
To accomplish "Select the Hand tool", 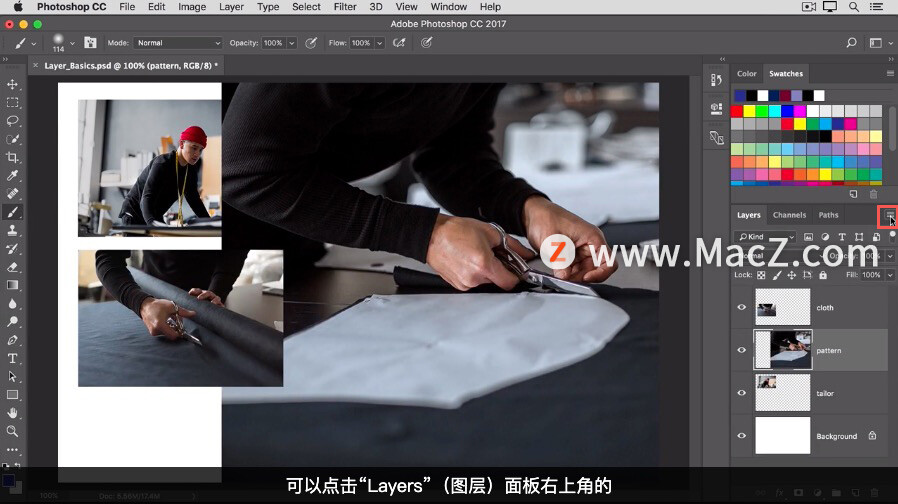I will click(12, 413).
